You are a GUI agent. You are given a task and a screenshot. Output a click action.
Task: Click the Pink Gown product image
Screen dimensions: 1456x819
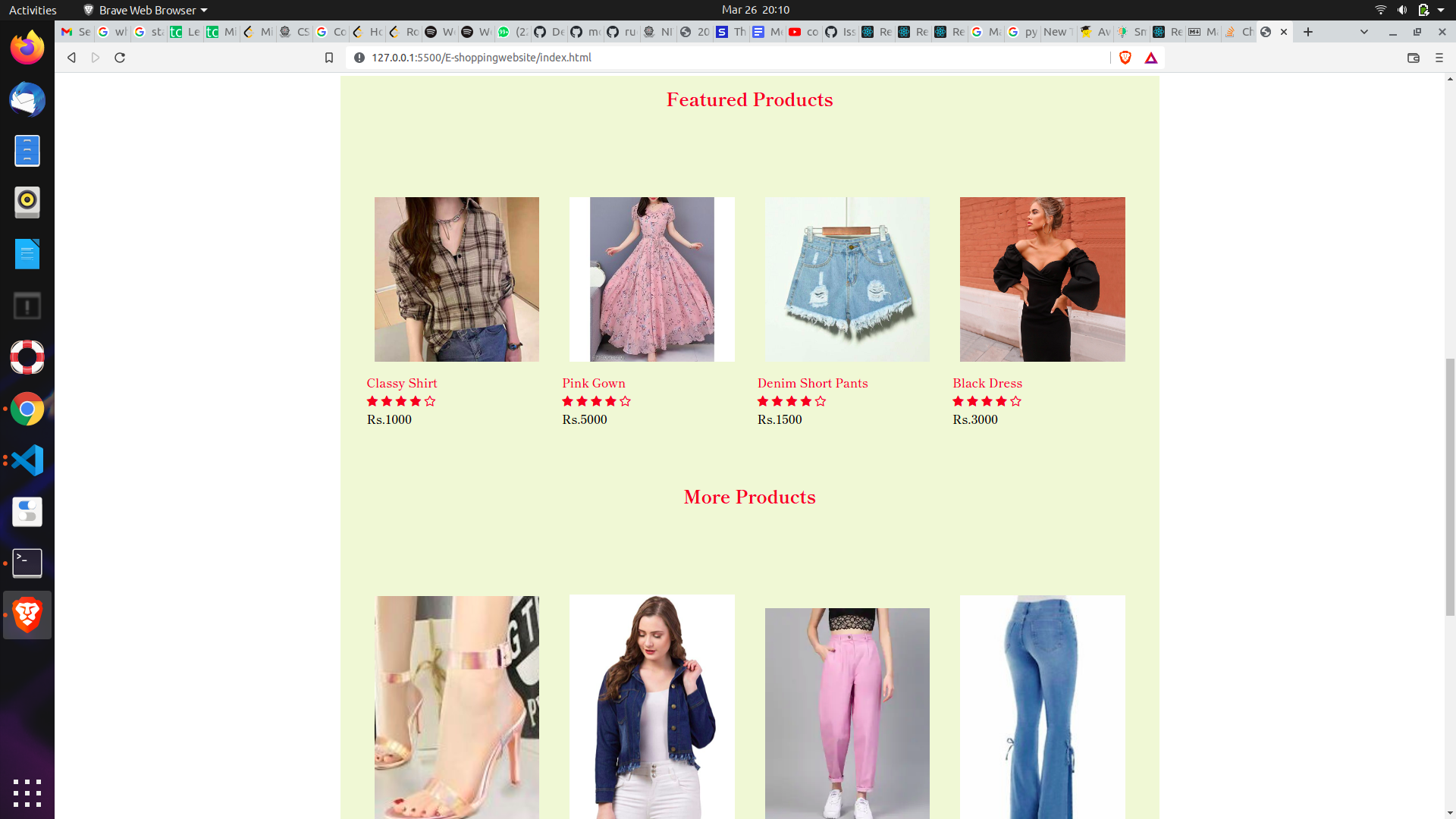[652, 279]
